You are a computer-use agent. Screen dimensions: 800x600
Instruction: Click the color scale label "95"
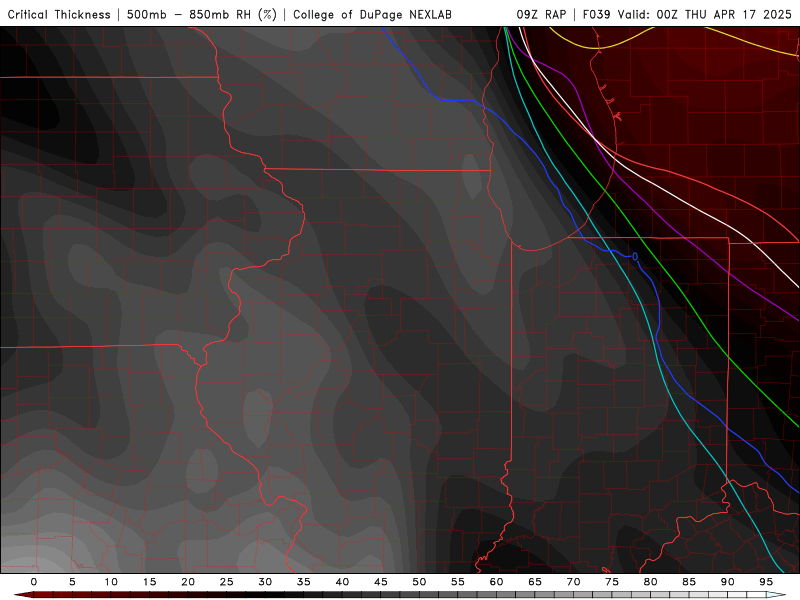click(x=766, y=582)
